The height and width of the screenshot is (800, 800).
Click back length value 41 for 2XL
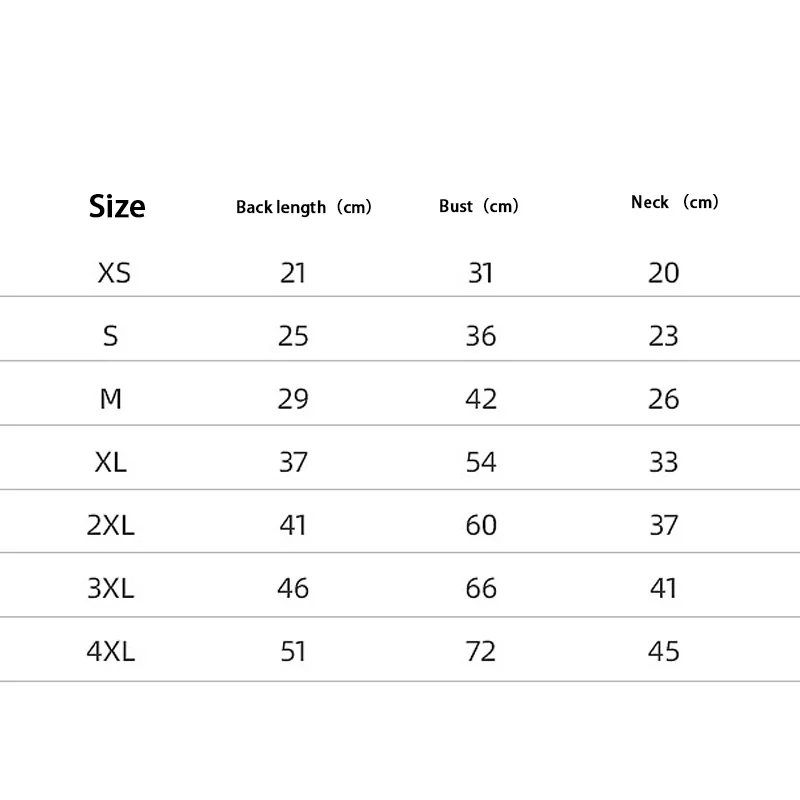coord(293,525)
